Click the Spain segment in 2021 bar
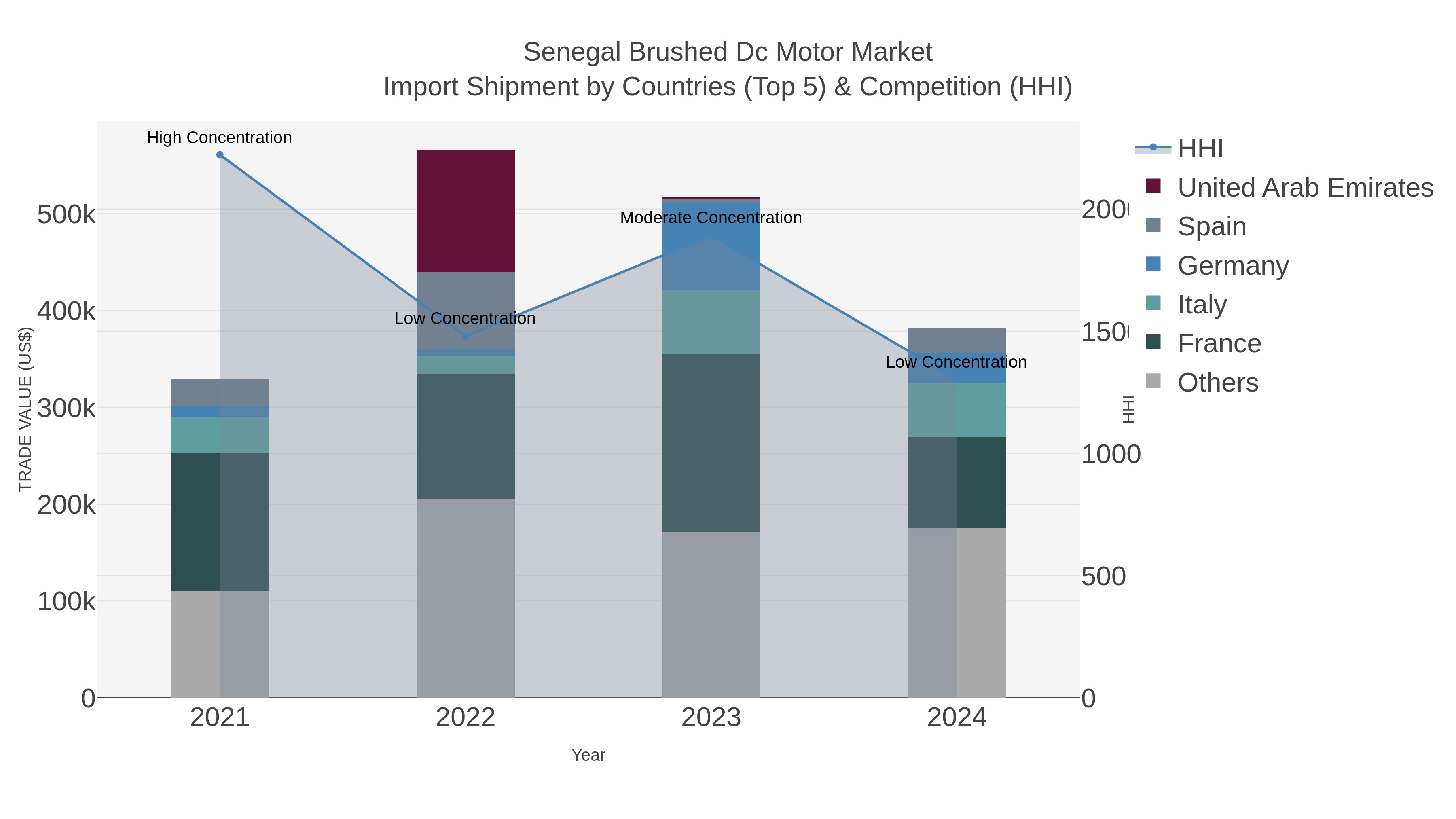Image resolution: width=1456 pixels, height=819 pixels. click(x=220, y=393)
